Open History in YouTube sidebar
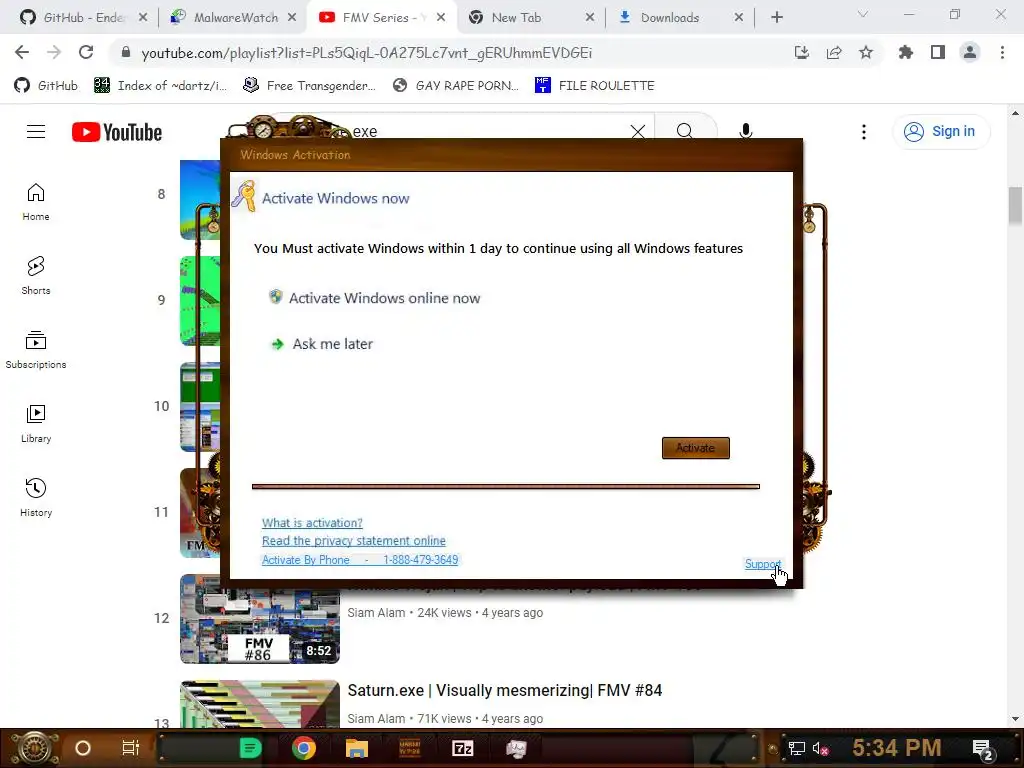 point(36,498)
